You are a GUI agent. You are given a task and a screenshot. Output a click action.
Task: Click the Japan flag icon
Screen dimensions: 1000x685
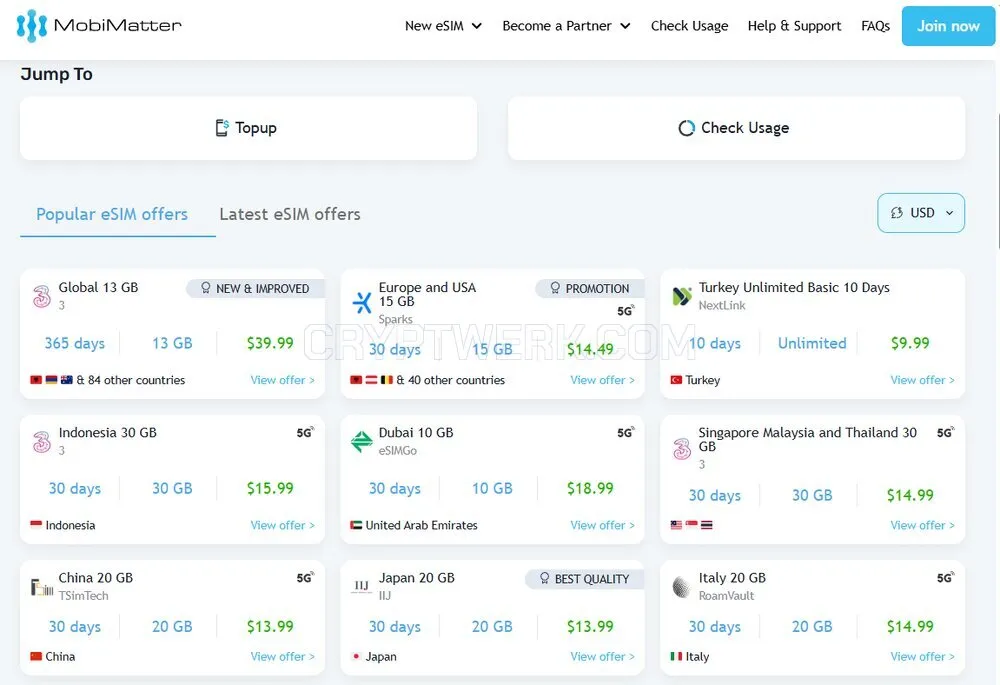click(x=356, y=656)
